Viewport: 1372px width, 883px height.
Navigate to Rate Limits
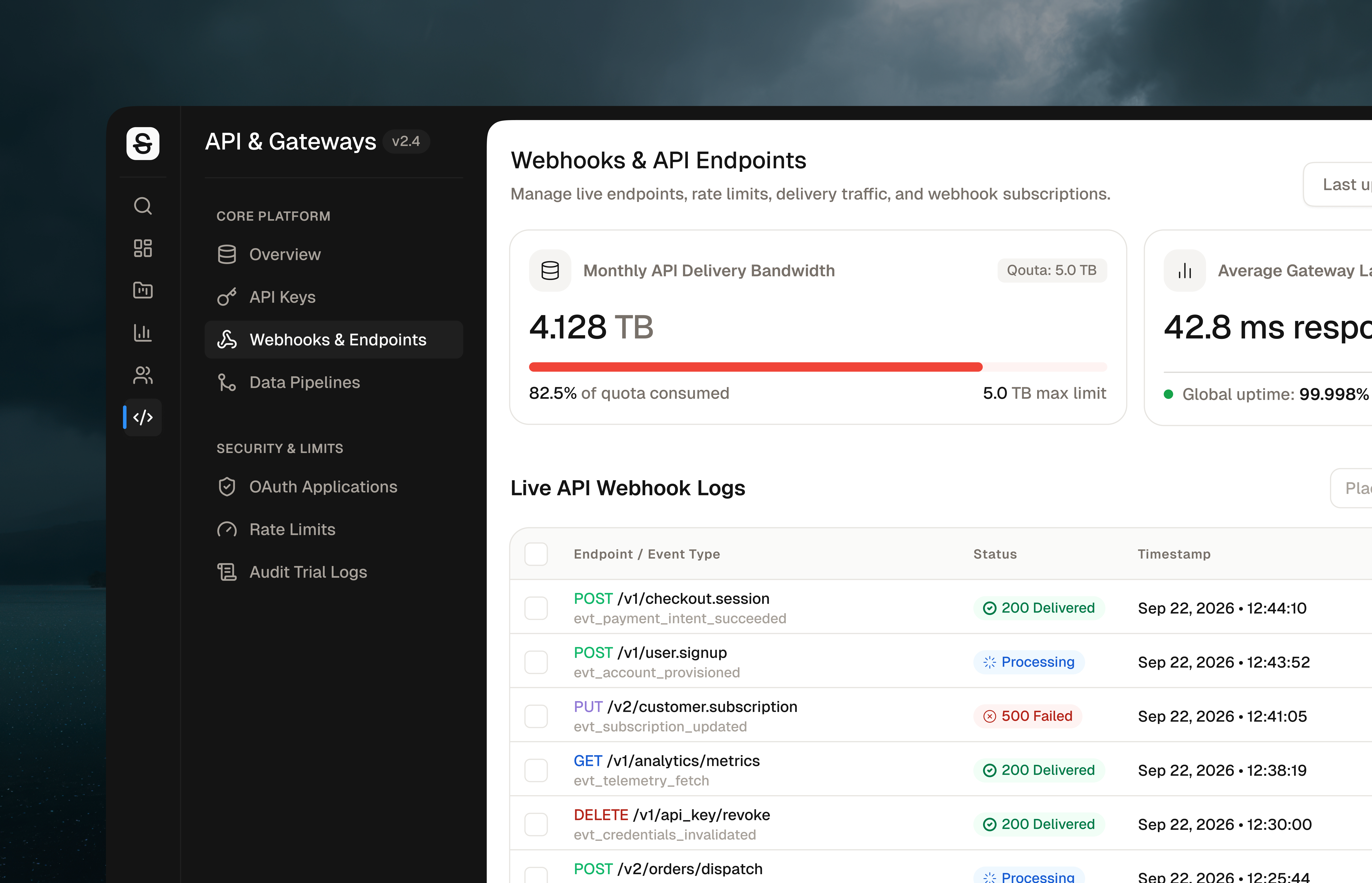tap(334, 529)
